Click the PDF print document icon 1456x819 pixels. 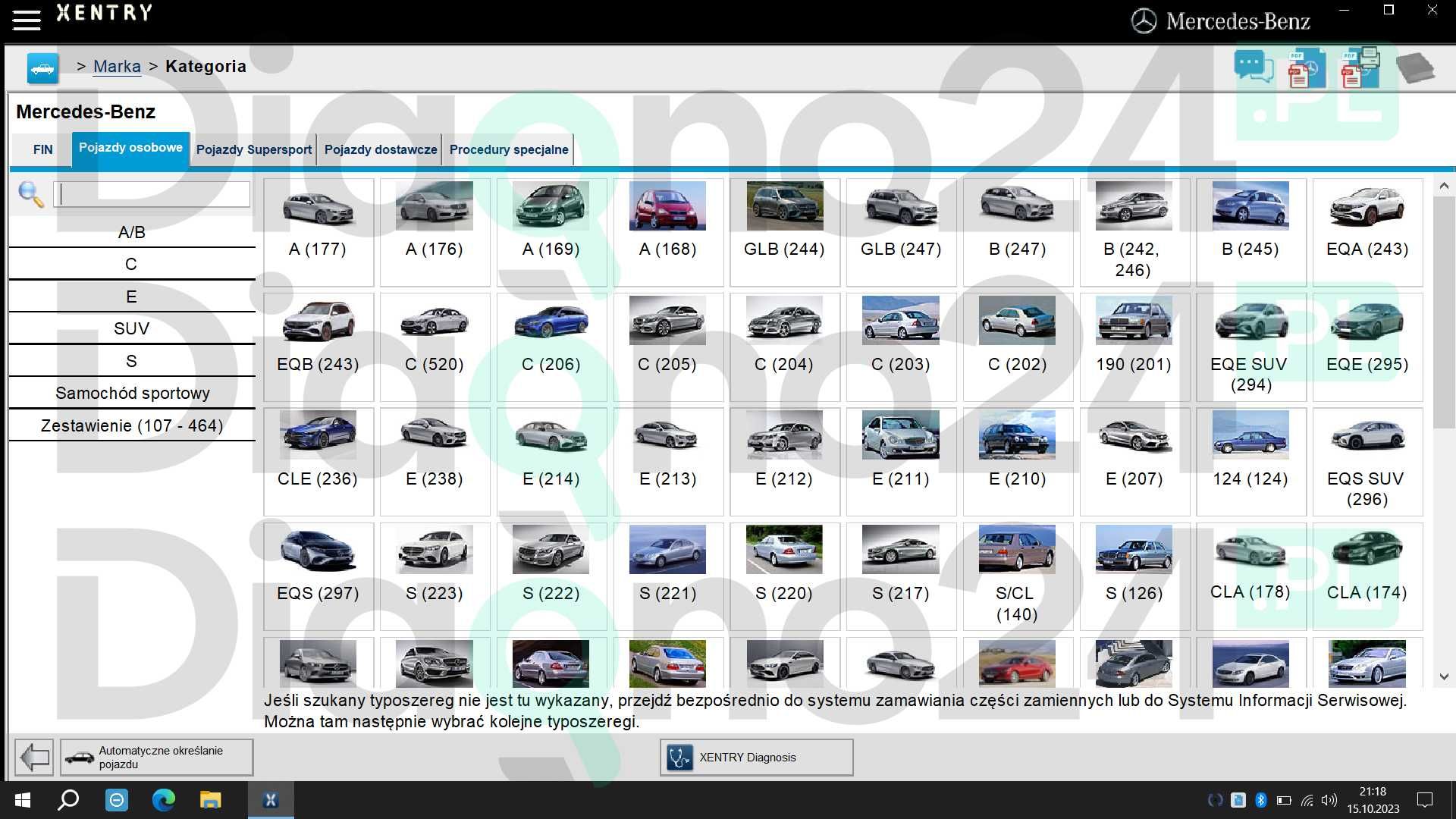coord(1360,67)
